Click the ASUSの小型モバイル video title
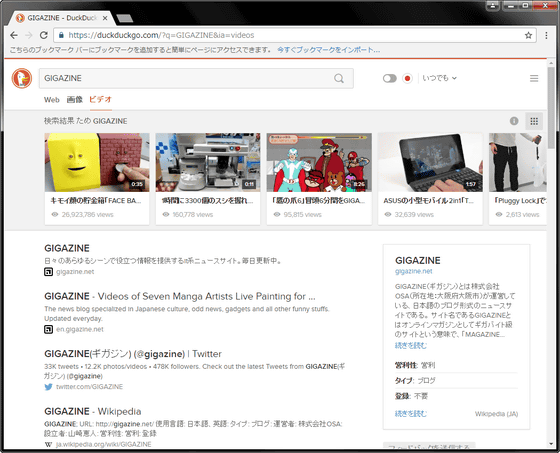Image resolution: width=560 pixels, height=453 pixels. coord(429,201)
